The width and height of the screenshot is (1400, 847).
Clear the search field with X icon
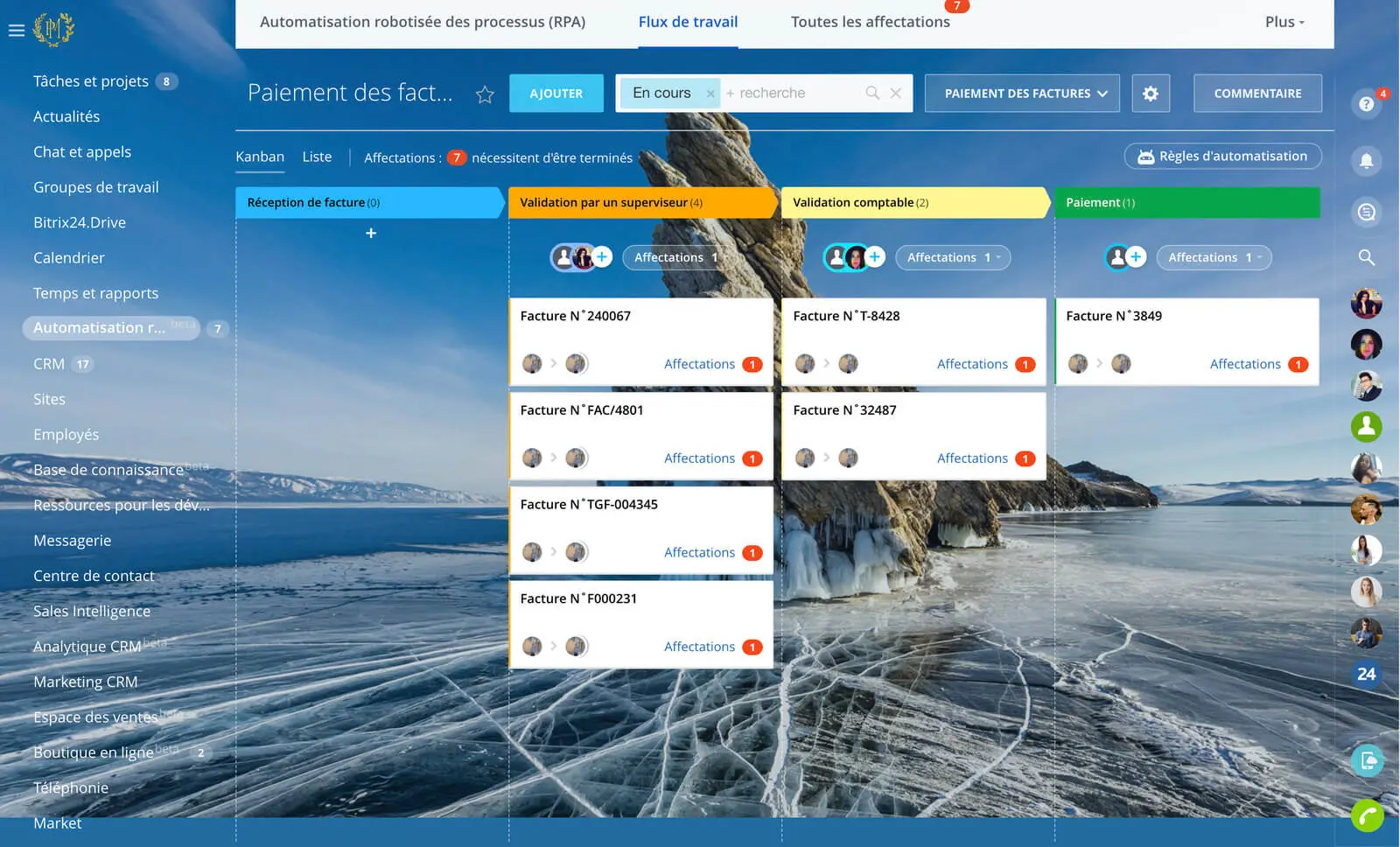pos(895,93)
